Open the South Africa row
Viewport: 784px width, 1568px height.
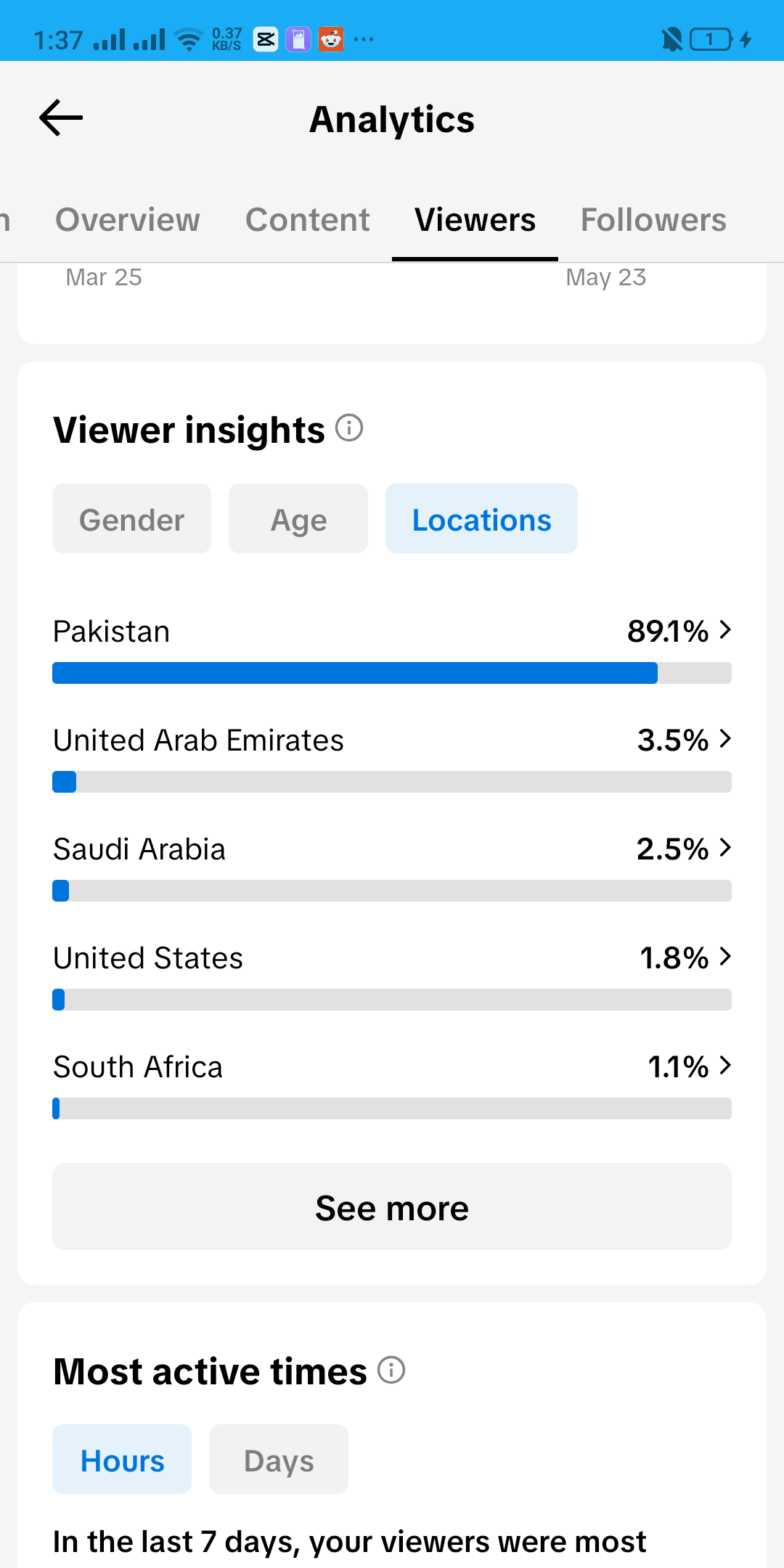click(392, 1084)
